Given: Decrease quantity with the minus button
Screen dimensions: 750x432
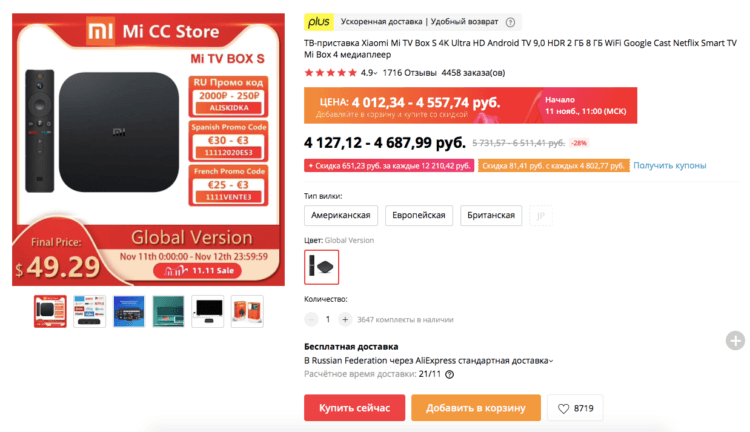Looking at the screenshot, I should (311, 320).
